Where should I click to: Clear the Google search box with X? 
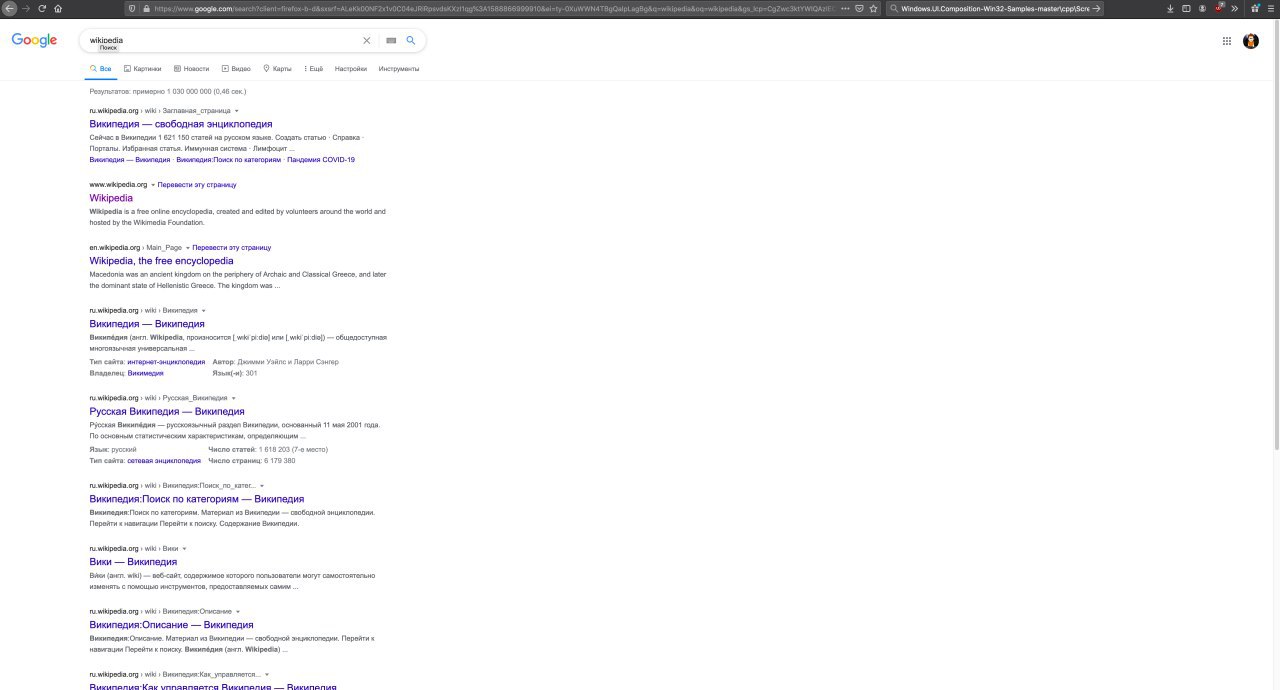pos(366,40)
